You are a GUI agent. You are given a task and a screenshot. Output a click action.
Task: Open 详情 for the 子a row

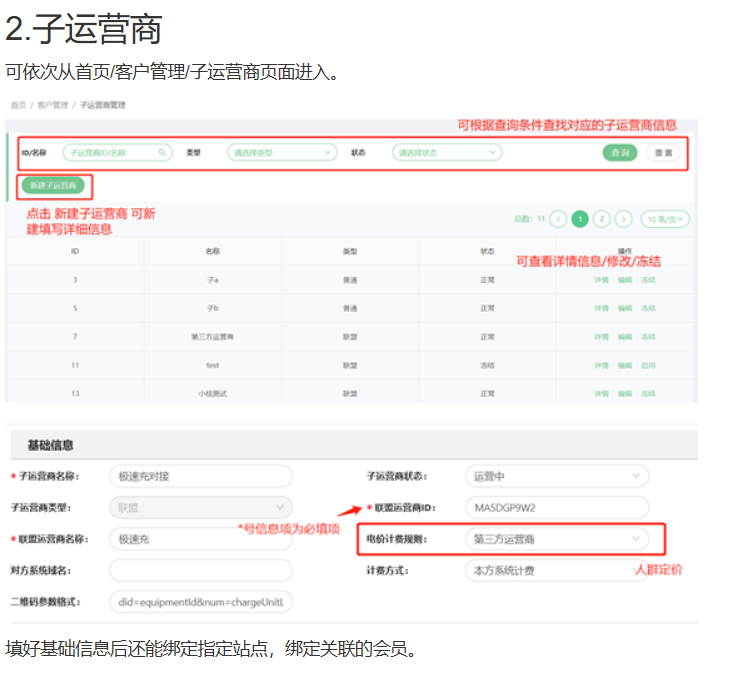(601, 280)
